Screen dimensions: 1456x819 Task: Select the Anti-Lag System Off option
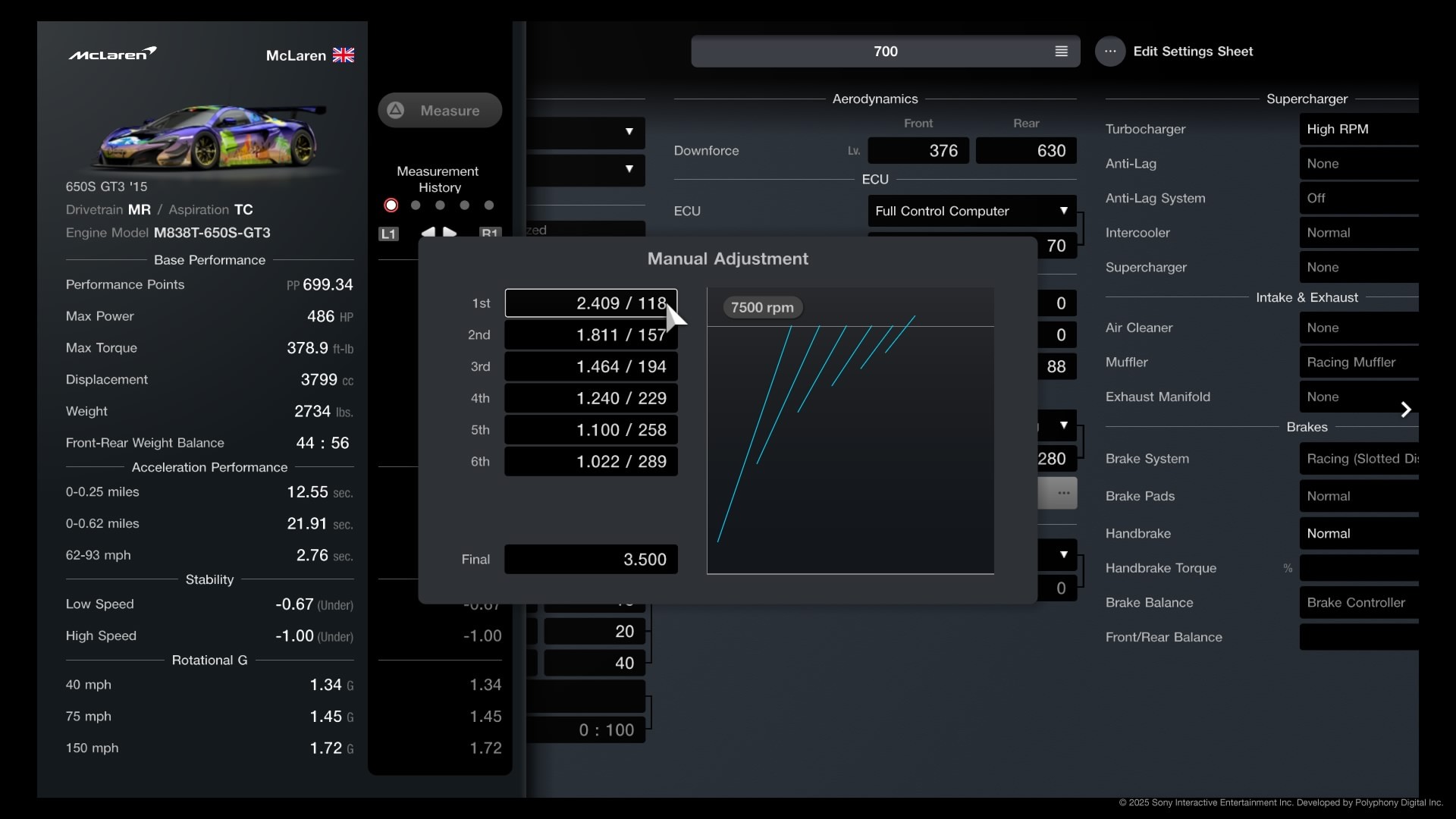1359,198
